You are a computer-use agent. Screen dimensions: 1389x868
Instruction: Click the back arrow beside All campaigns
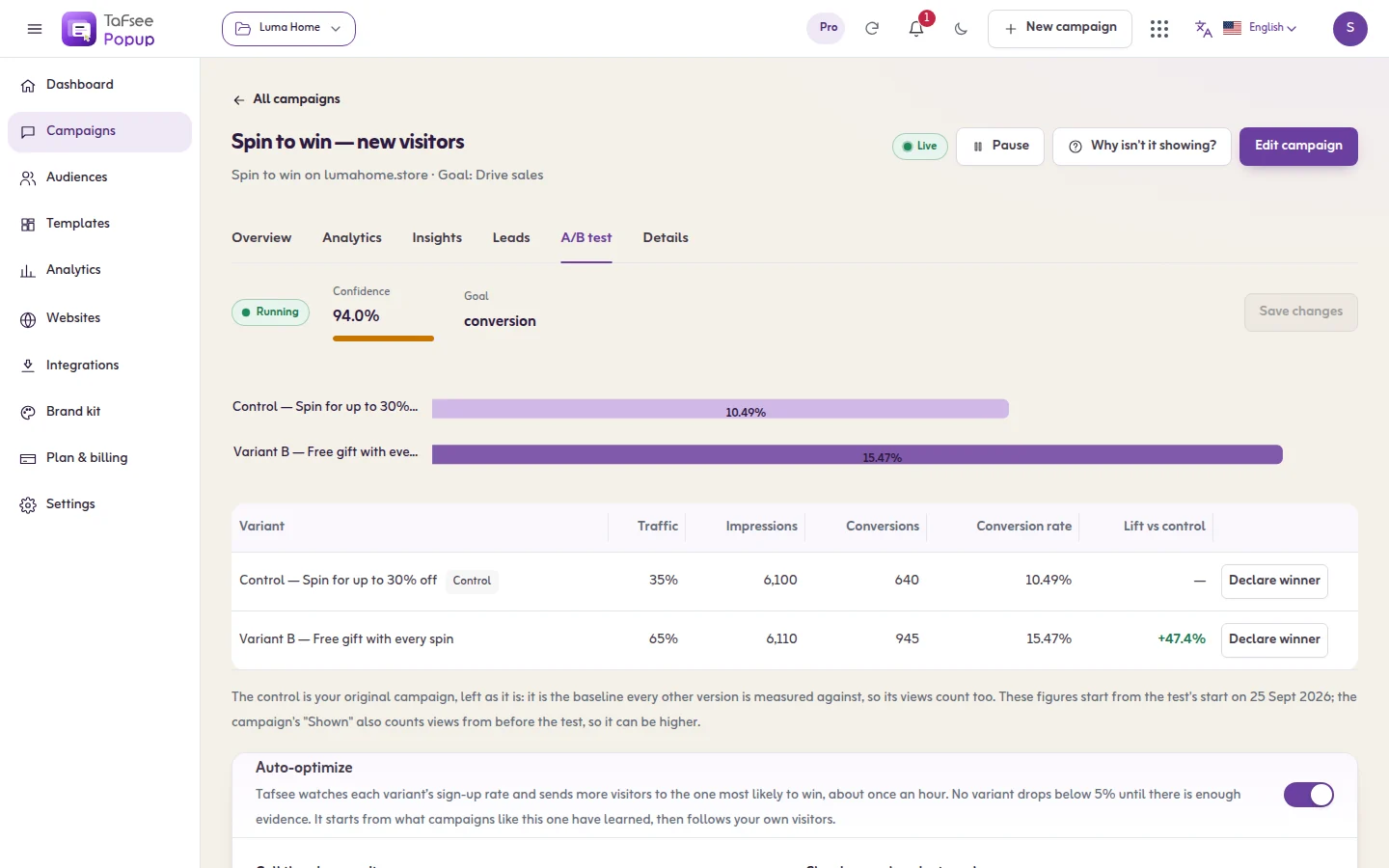tap(238, 100)
